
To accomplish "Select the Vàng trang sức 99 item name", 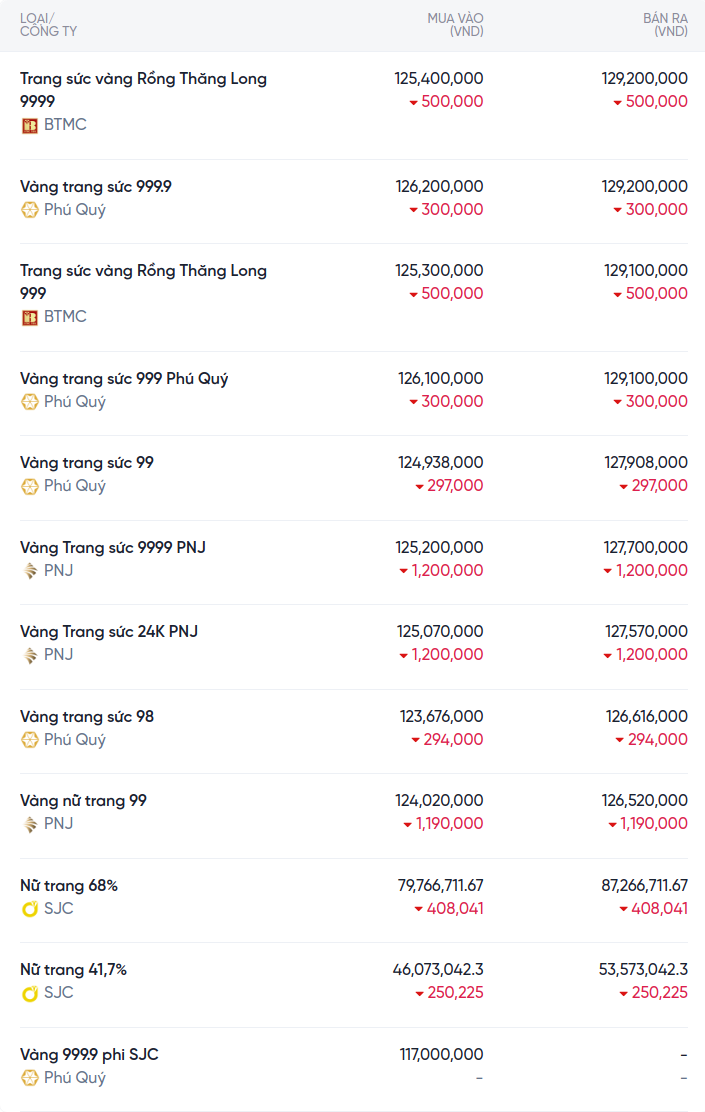I will 87,462.
